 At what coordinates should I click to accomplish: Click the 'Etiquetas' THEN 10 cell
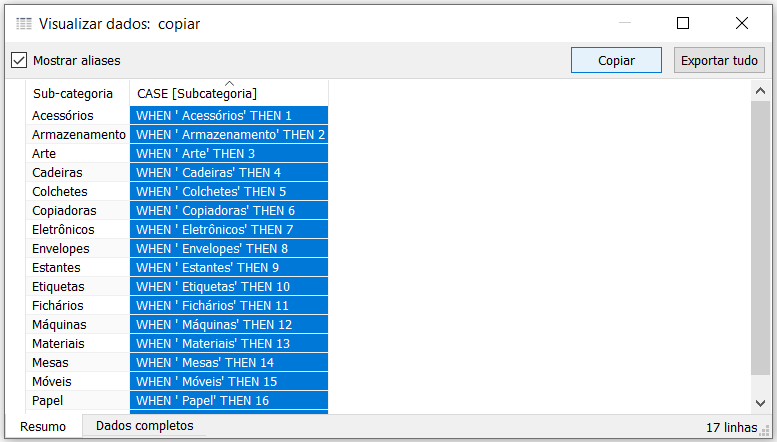tap(229, 286)
